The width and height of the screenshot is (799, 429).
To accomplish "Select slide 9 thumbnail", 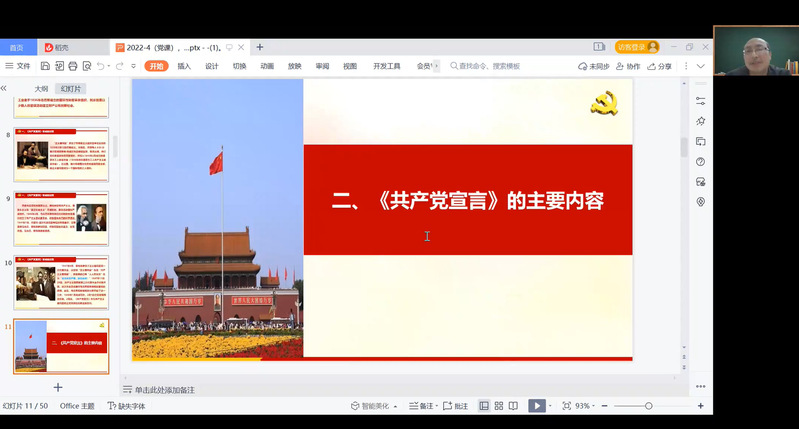I will click(x=61, y=218).
